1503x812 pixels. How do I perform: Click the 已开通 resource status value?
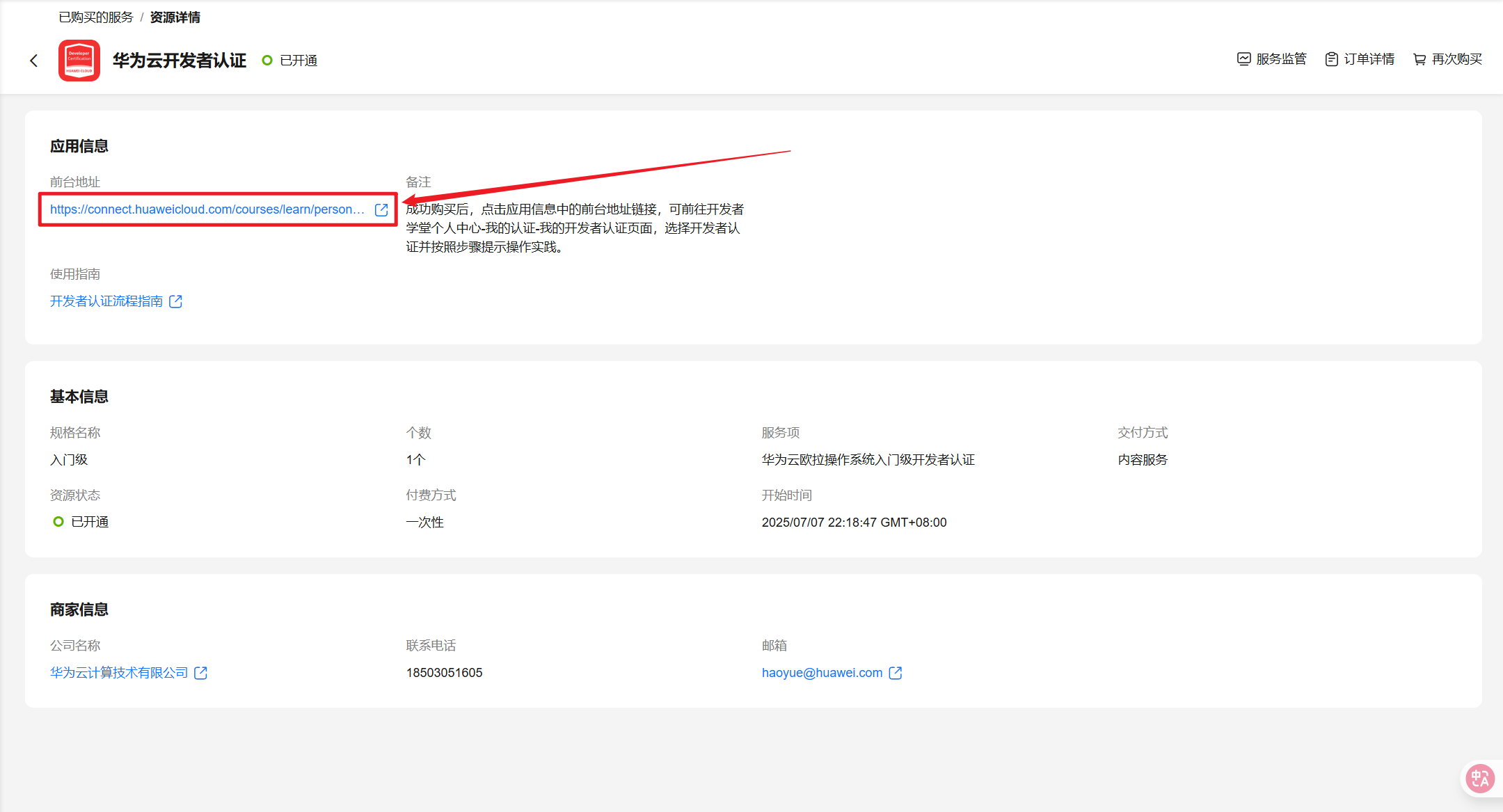81,522
